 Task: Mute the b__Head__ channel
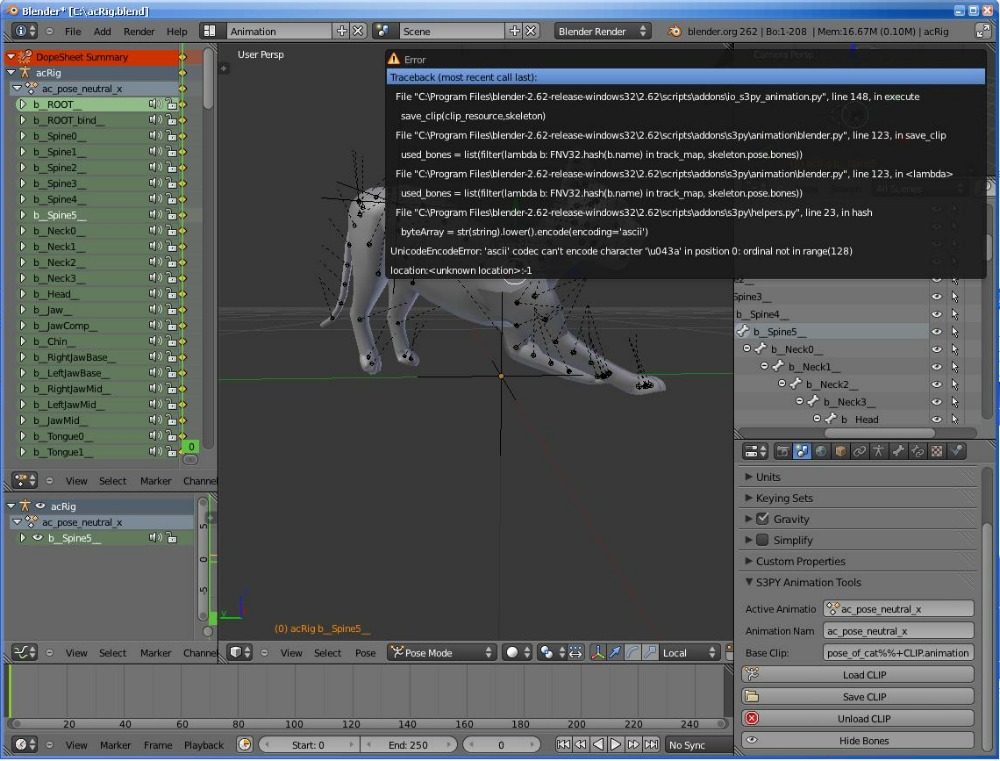[155, 293]
